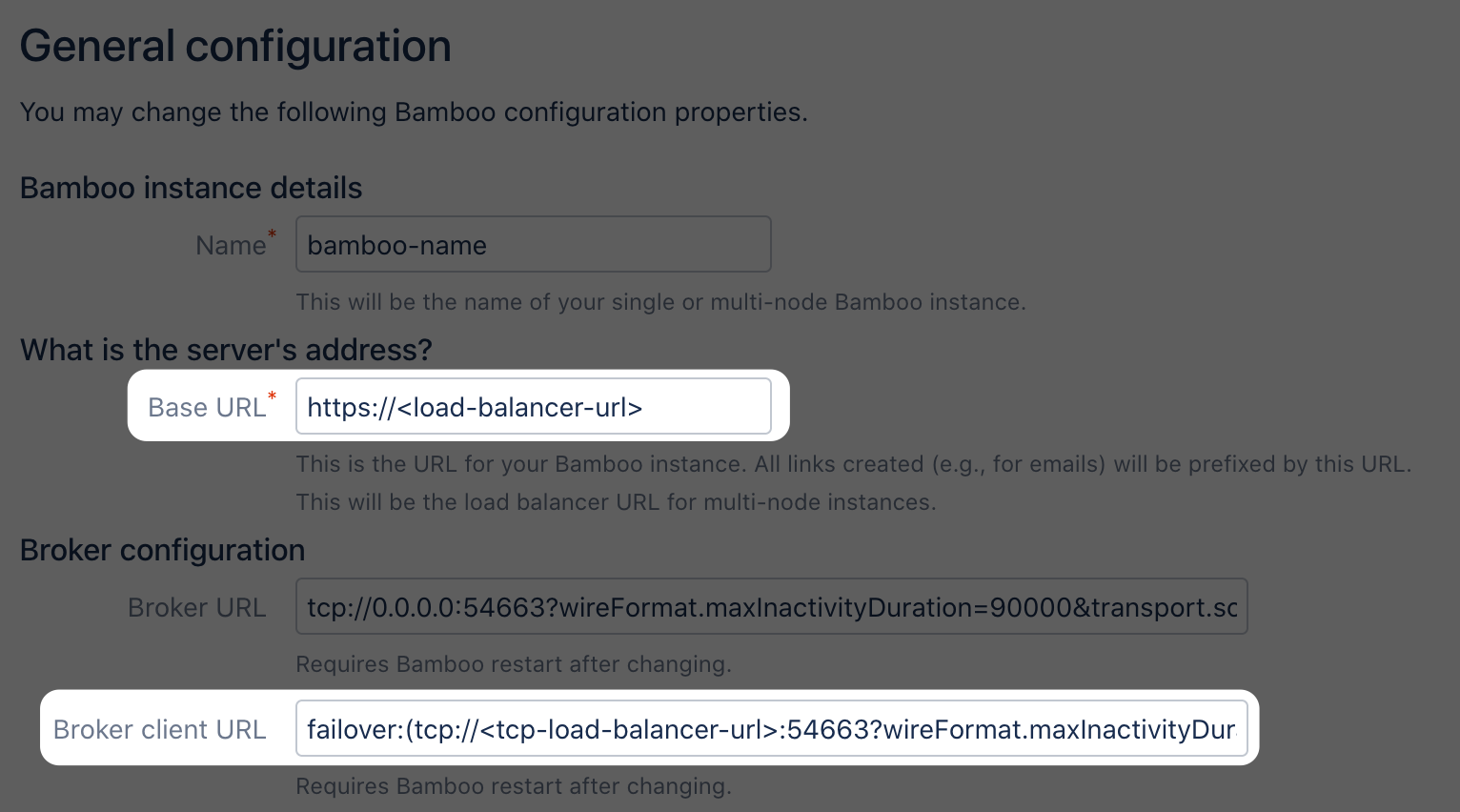The image size is (1460, 812).
Task: Click the restart notice under Broker client URL
Action: [x=513, y=786]
